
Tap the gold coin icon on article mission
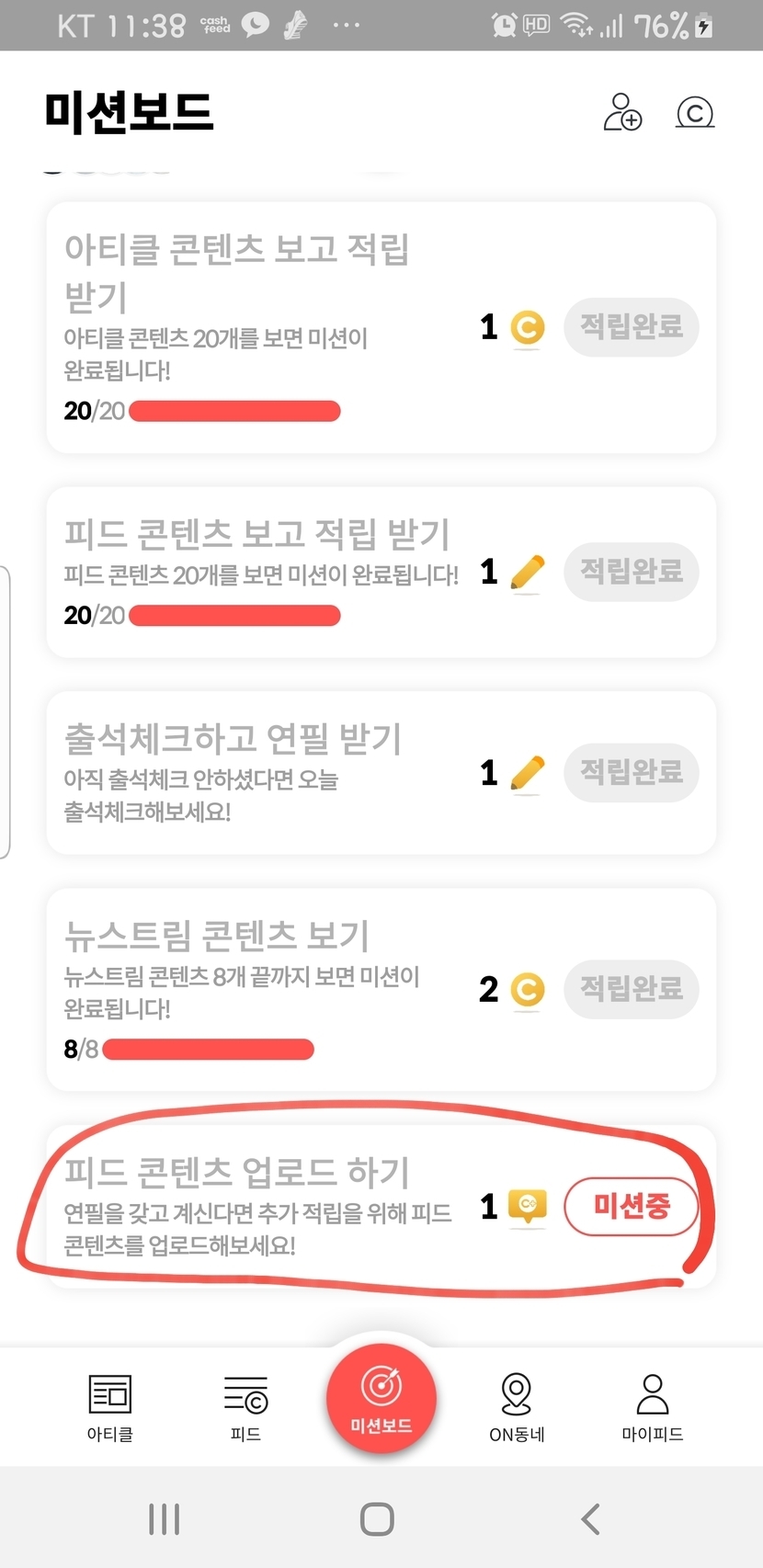coord(528,328)
